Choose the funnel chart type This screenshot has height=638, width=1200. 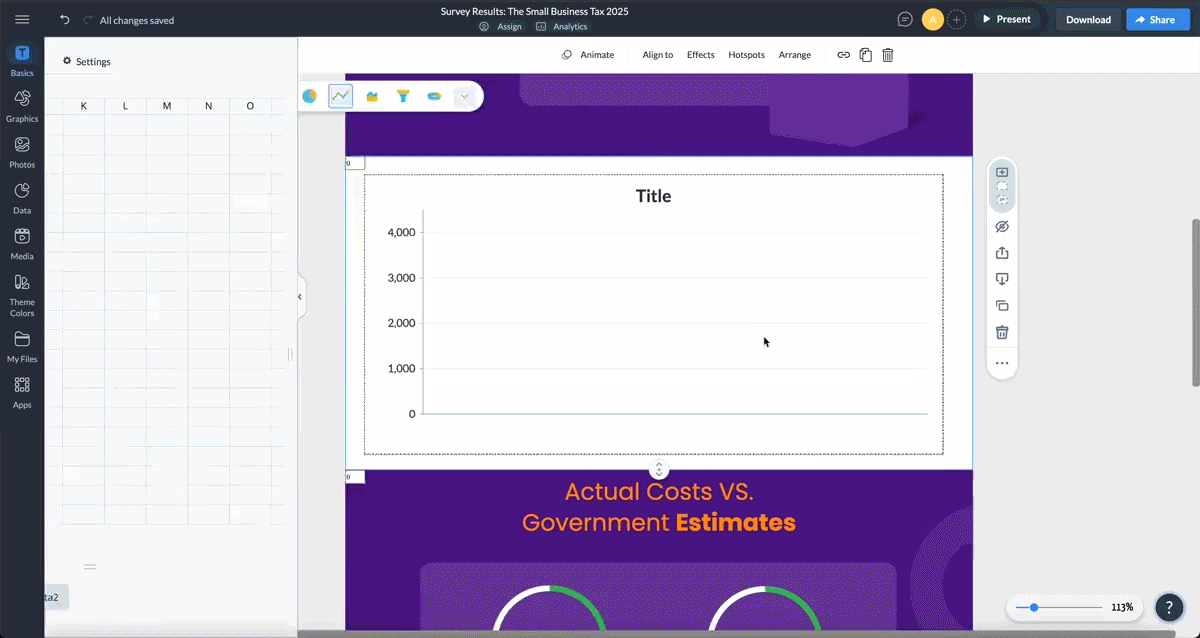tap(403, 96)
